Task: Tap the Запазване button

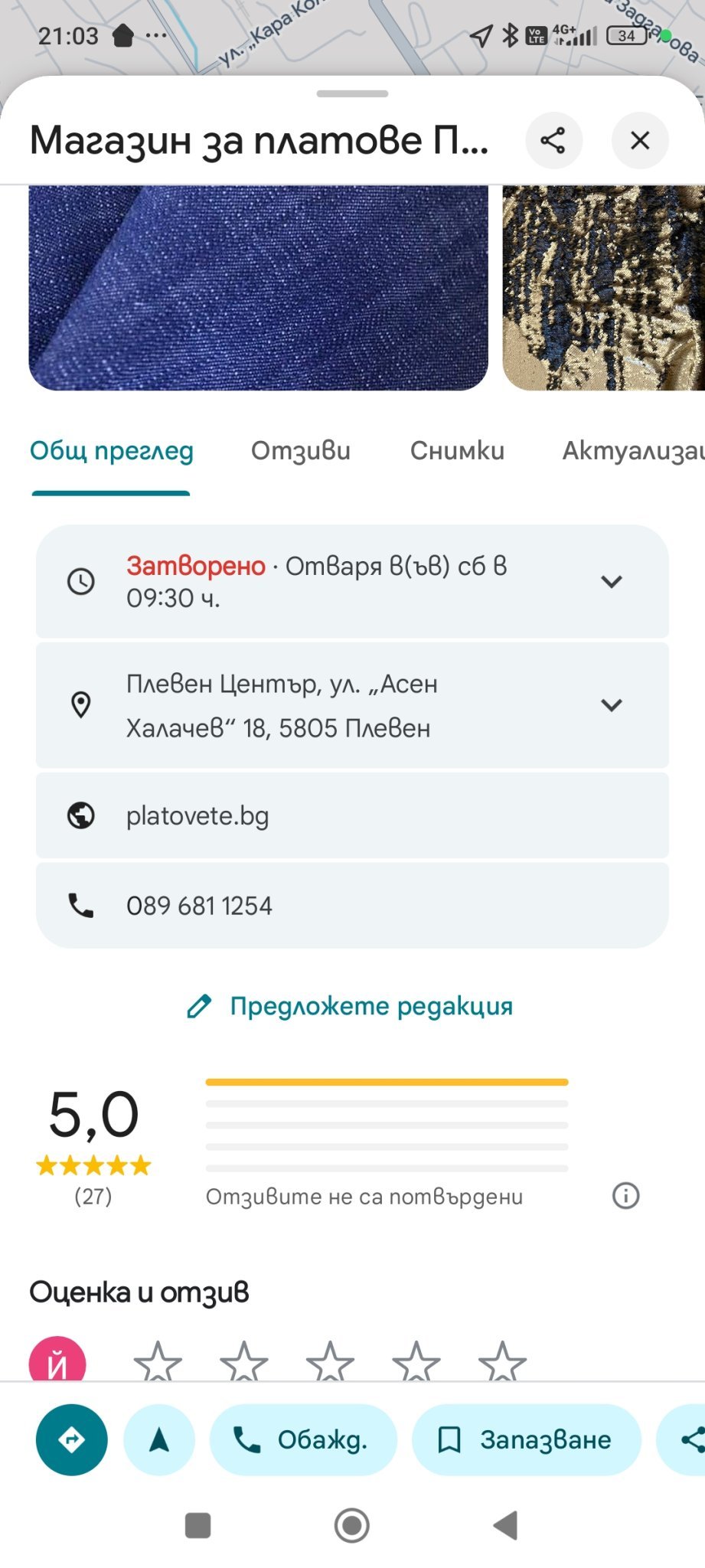Action: click(526, 1439)
